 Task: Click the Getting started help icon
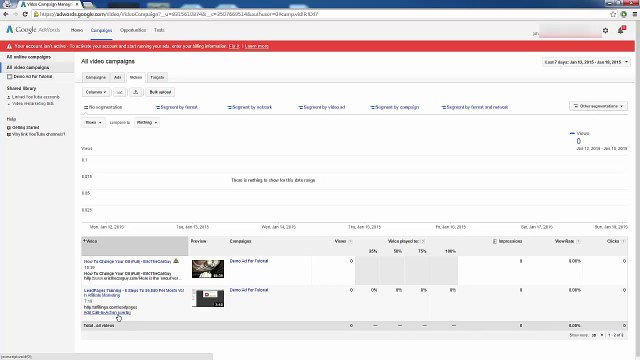pos(9,128)
